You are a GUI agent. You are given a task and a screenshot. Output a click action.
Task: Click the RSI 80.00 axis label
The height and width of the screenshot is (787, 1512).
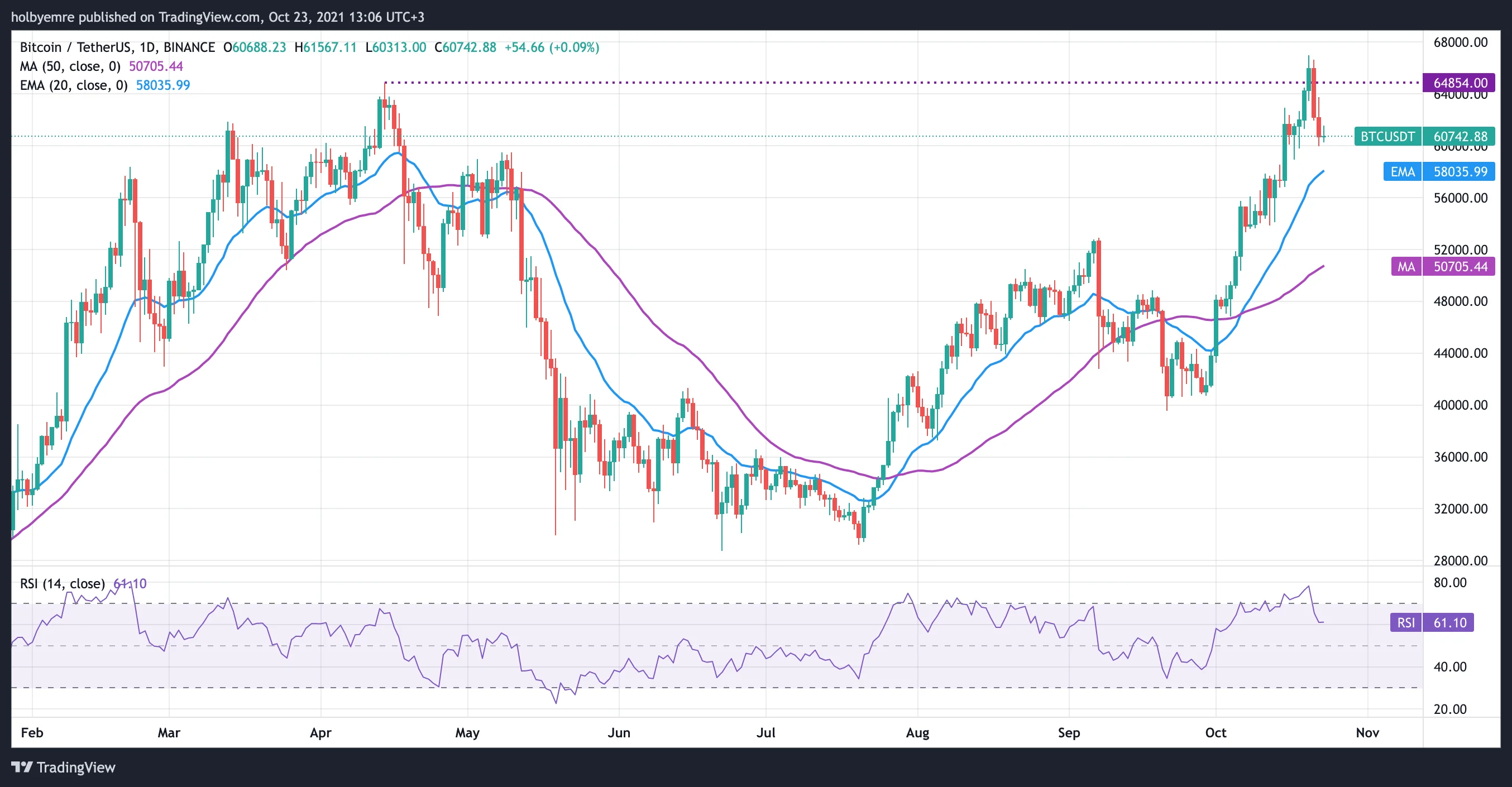tap(1450, 583)
